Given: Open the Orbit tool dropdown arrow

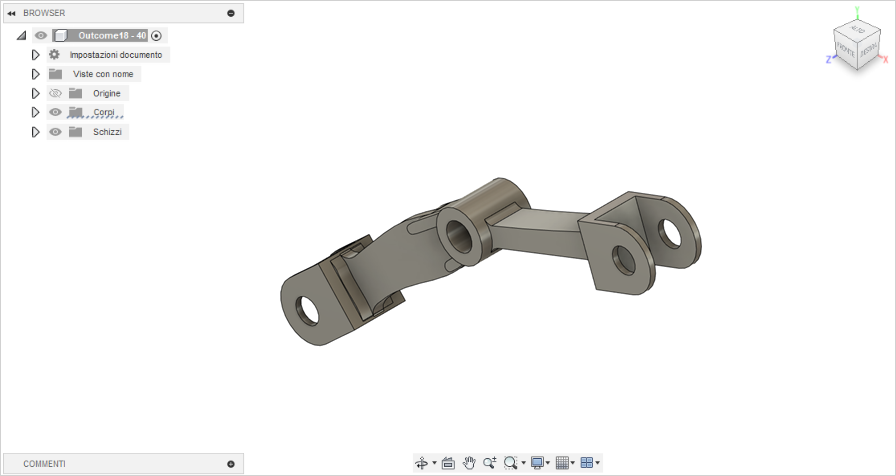Looking at the screenshot, I should 434,463.
